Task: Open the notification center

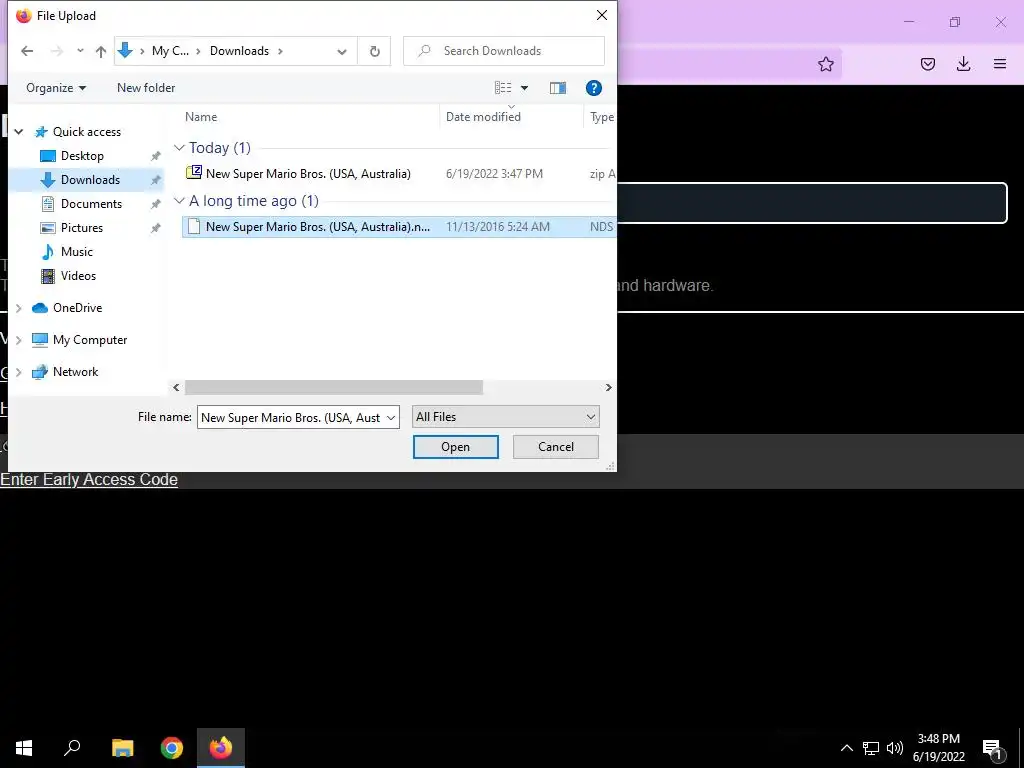Action: [x=992, y=748]
